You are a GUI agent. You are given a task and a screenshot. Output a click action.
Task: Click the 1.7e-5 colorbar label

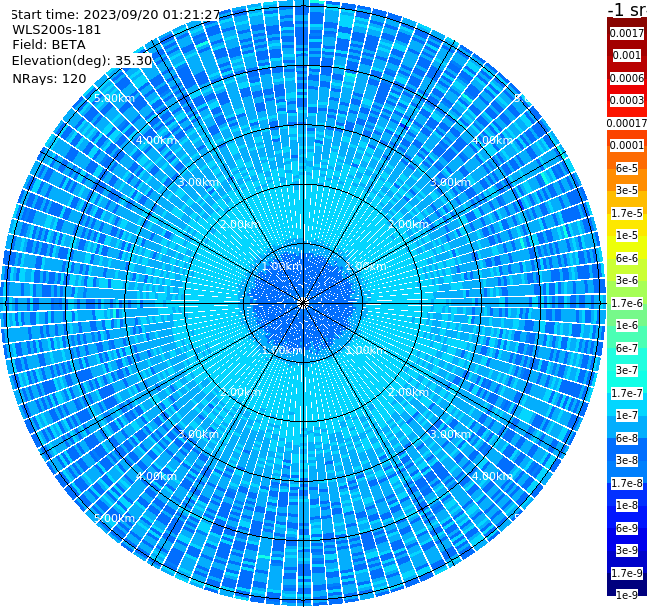coord(627,213)
